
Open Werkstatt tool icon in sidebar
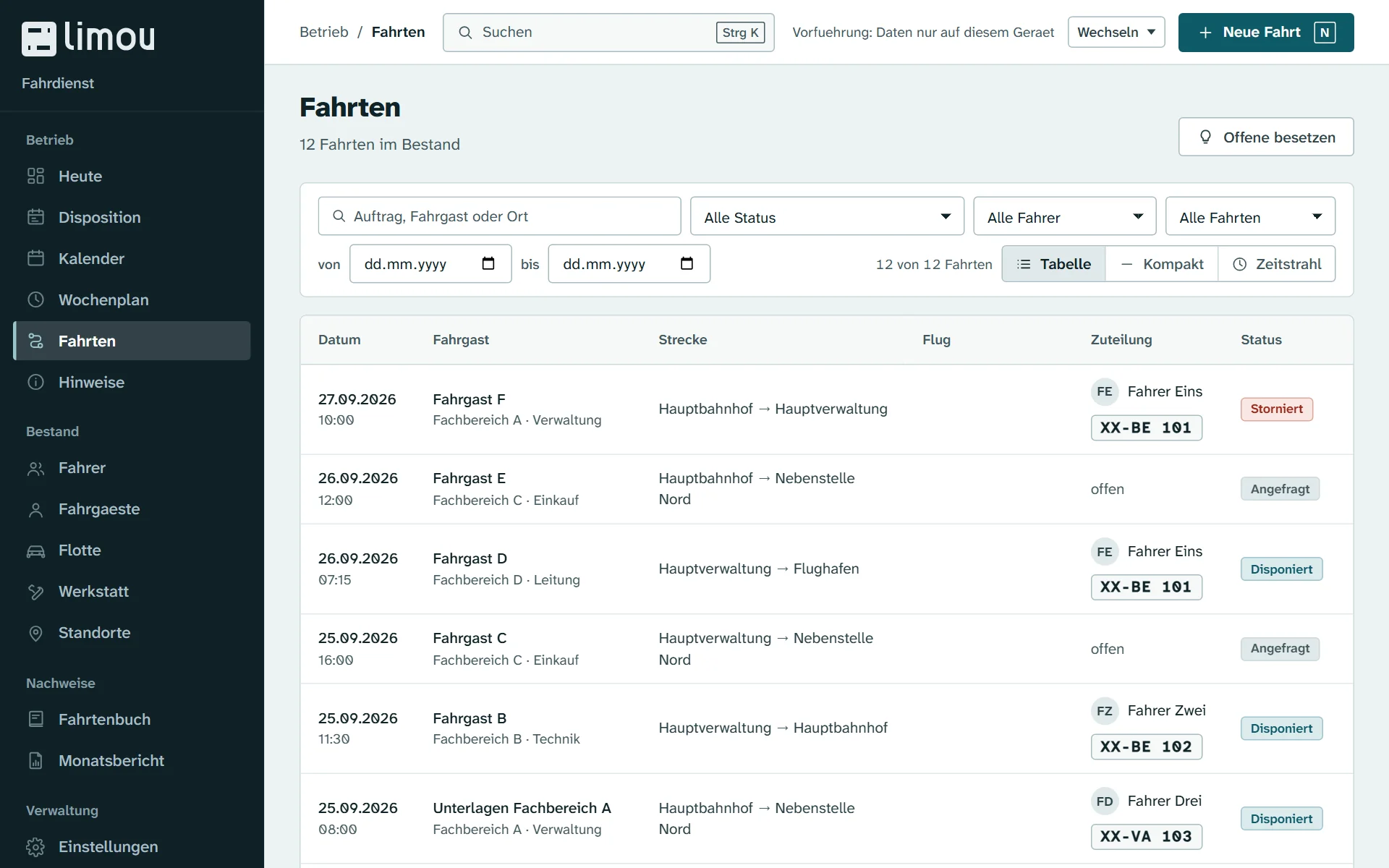click(x=35, y=592)
